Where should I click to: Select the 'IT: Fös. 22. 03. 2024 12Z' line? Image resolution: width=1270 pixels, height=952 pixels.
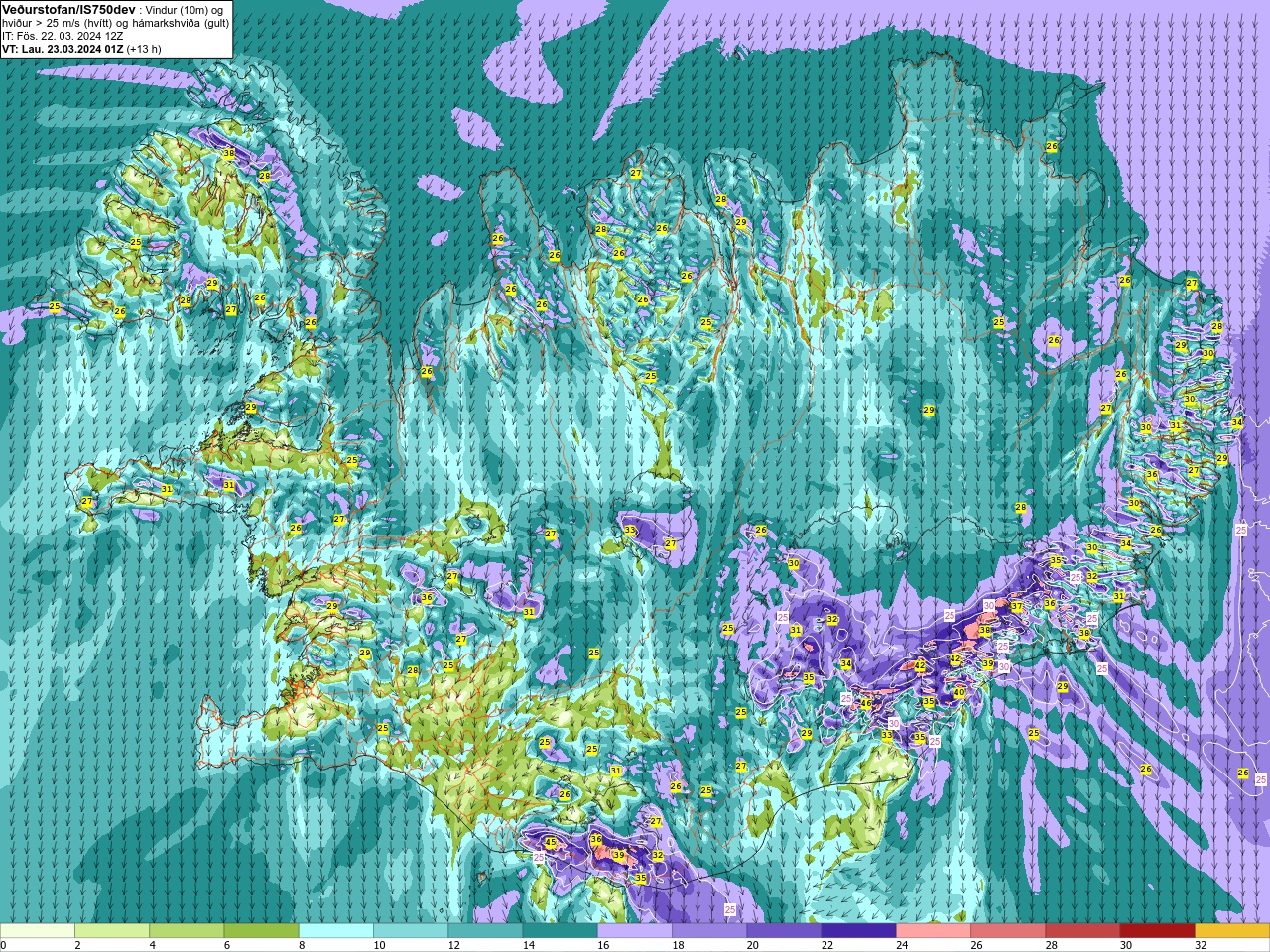tap(63, 35)
